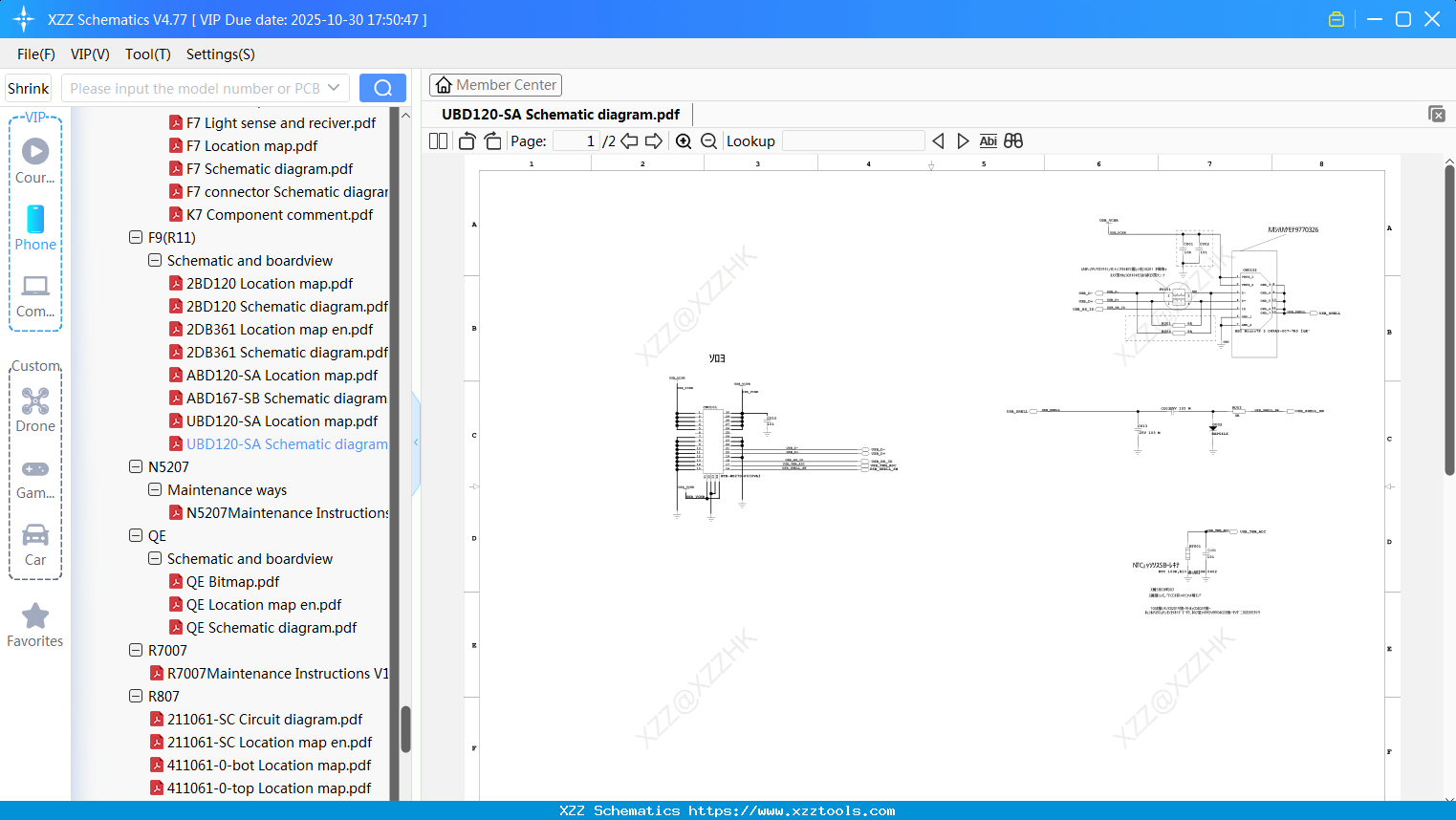Collapse the R7007 tree node
This screenshot has width=1456, height=820.
136,650
